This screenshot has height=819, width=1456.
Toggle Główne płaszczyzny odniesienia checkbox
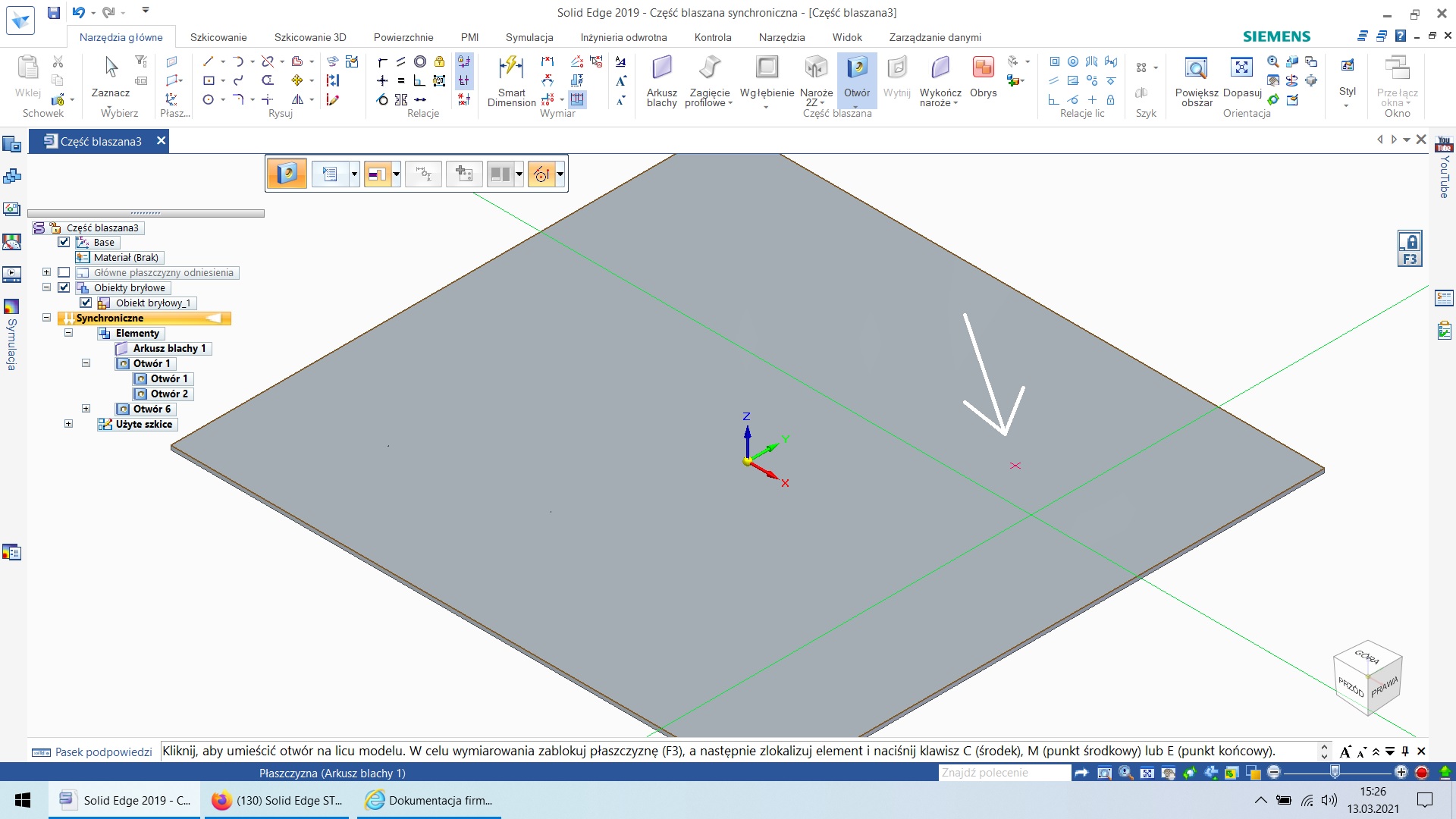(x=64, y=272)
